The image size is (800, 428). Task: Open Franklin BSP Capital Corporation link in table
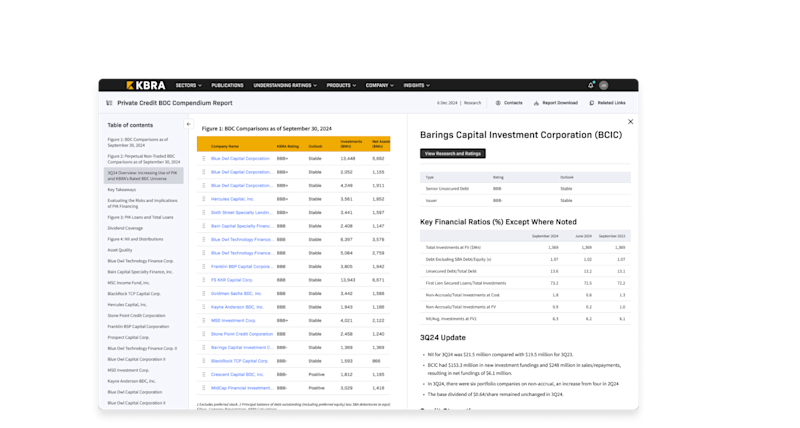pos(242,266)
